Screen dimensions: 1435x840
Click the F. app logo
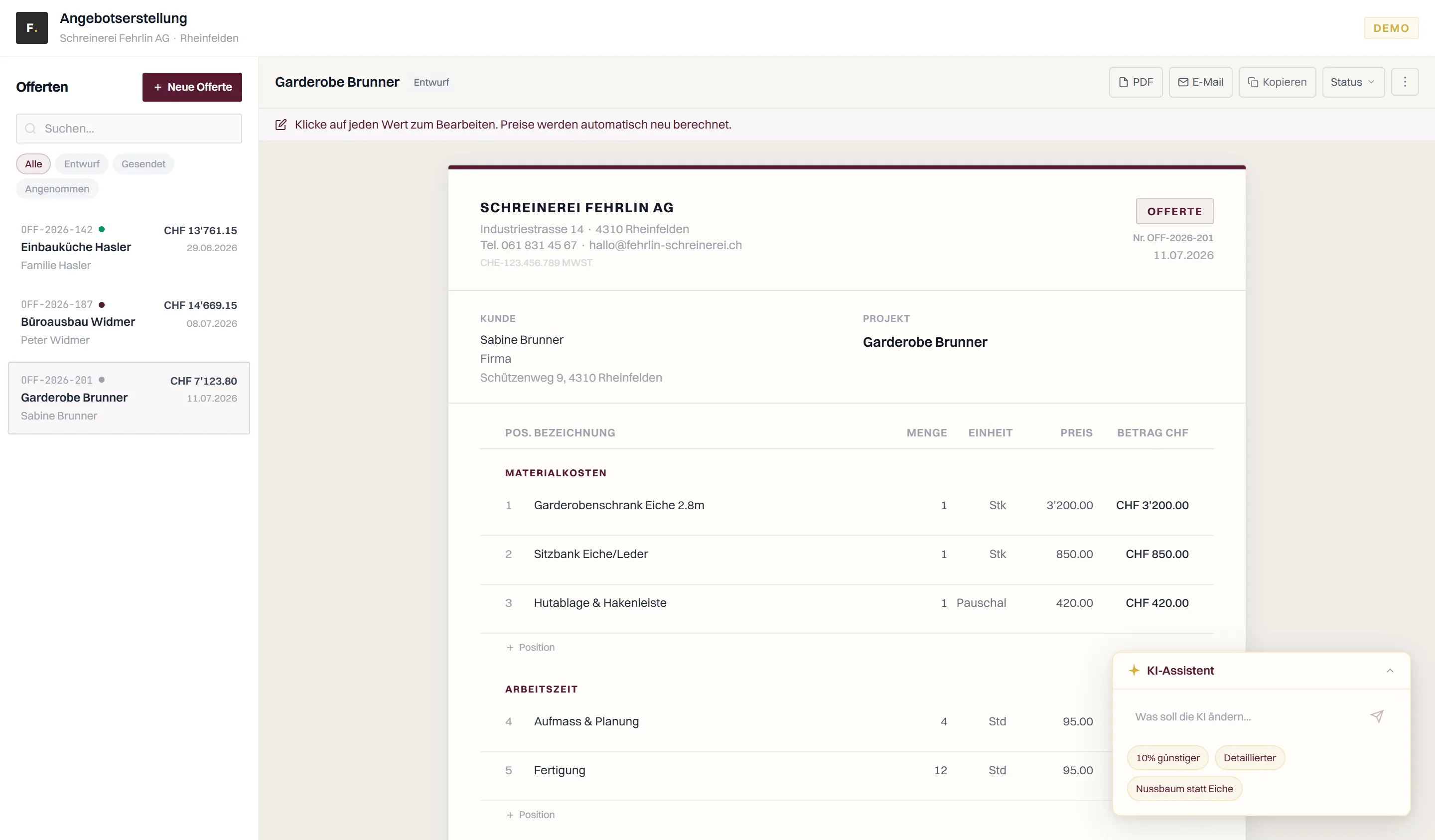click(32, 28)
